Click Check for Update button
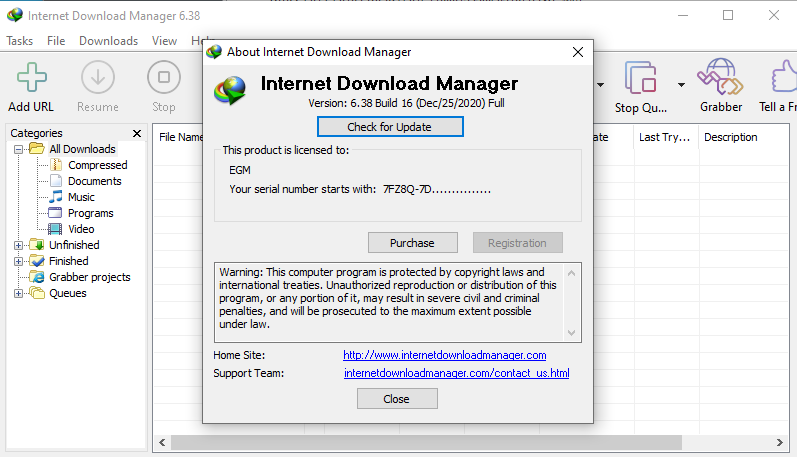Viewport: 797px width, 457px height. click(x=390, y=127)
